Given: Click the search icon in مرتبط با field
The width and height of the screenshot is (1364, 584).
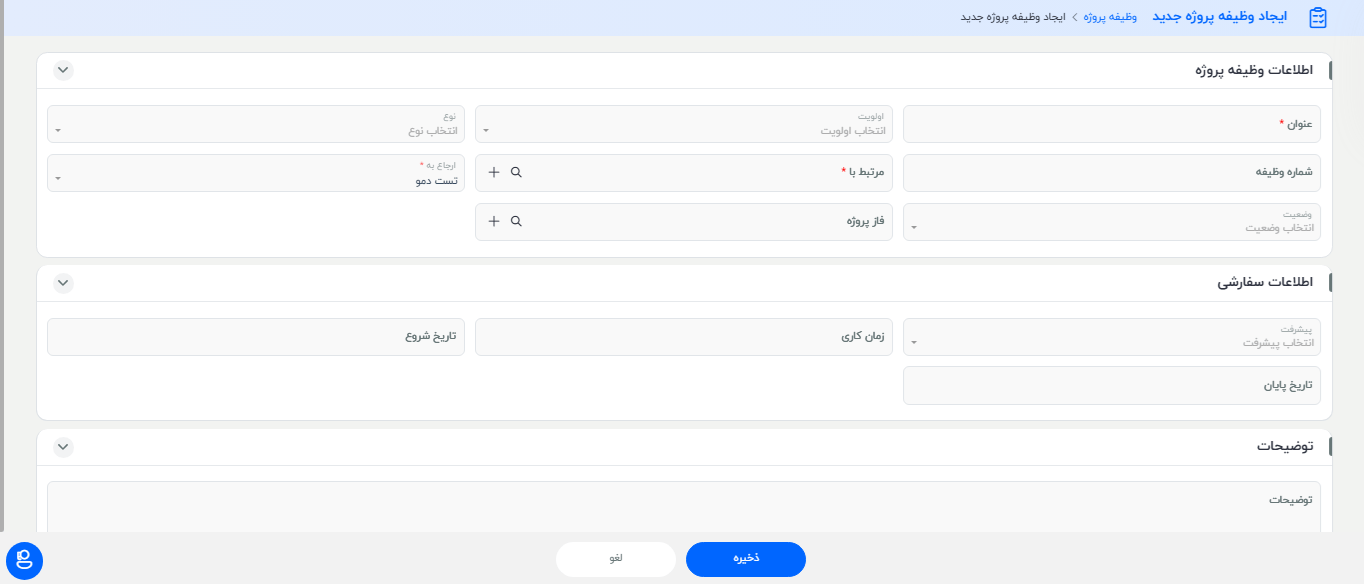Looking at the screenshot, I should coord(514,172).
